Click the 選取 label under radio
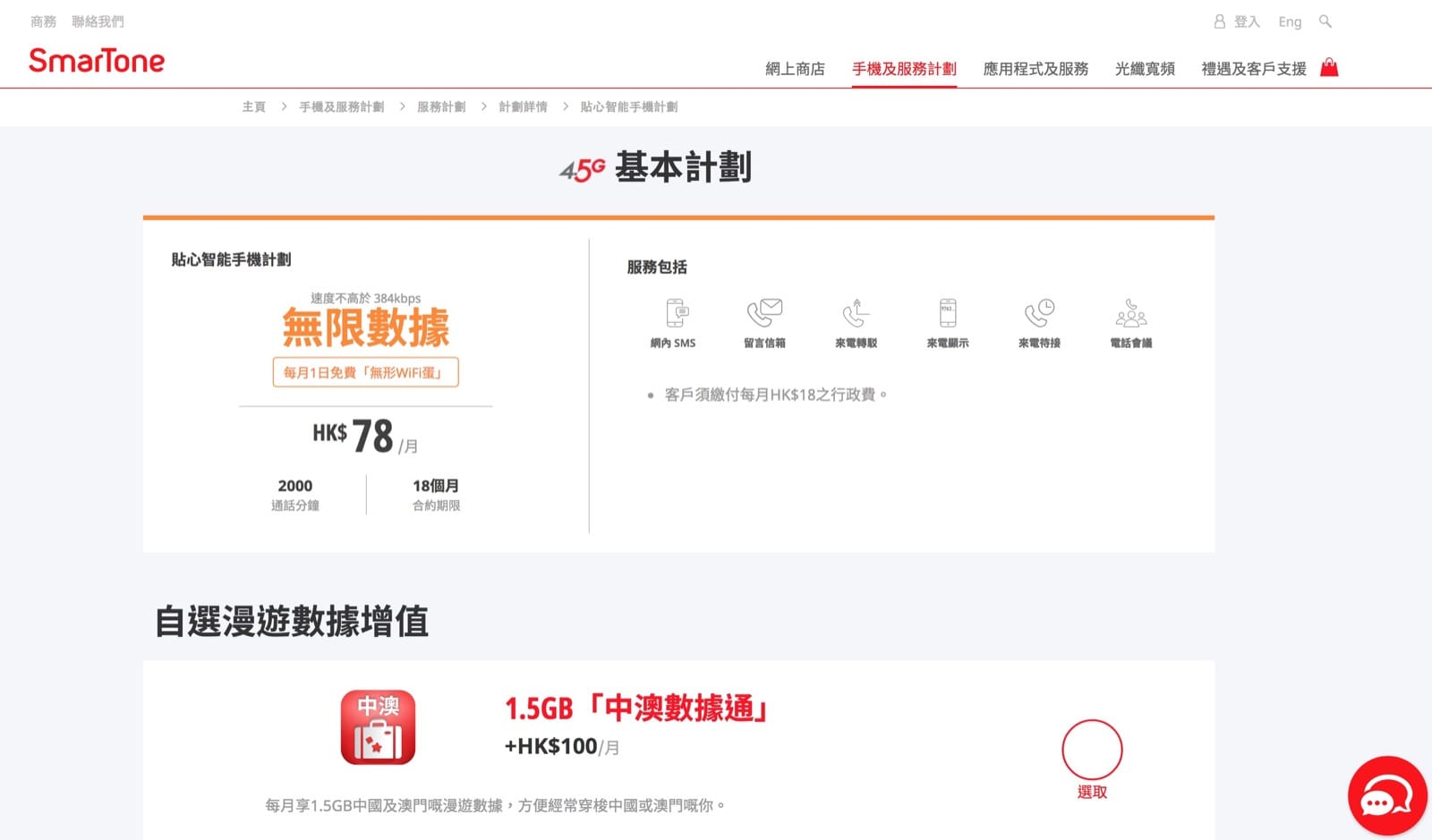Image resolution: width=1432 pixels, height=840 pixels. (1092, 792)
